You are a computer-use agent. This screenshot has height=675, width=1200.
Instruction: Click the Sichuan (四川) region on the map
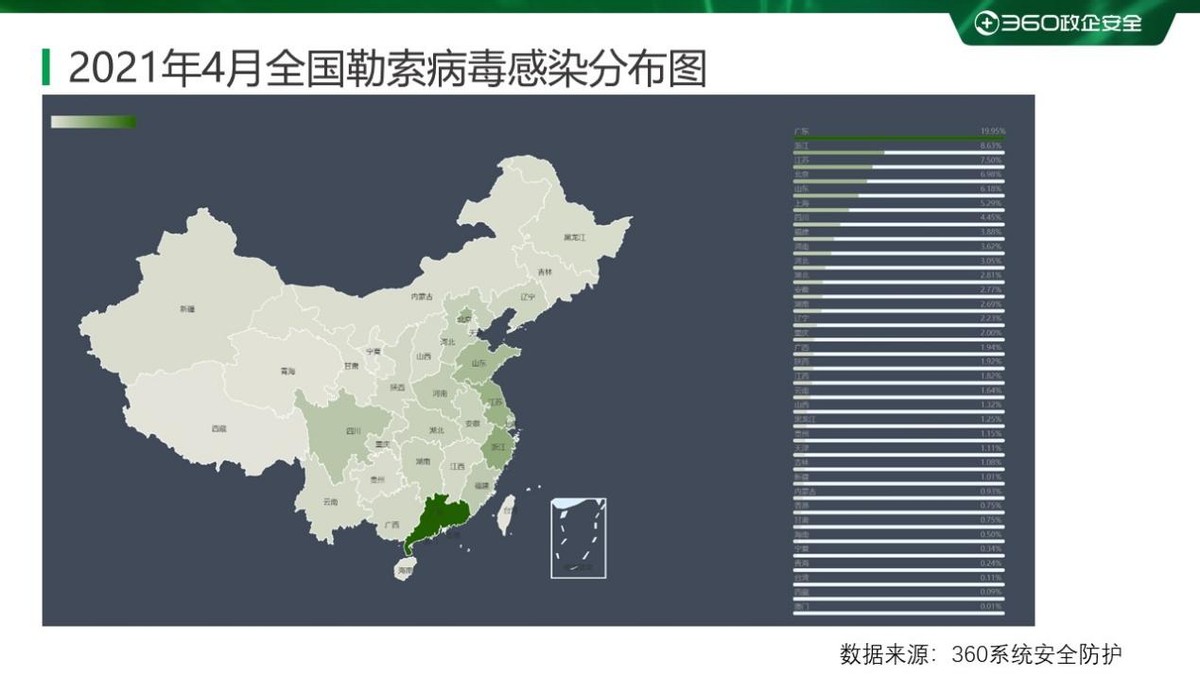coord(355,430)
